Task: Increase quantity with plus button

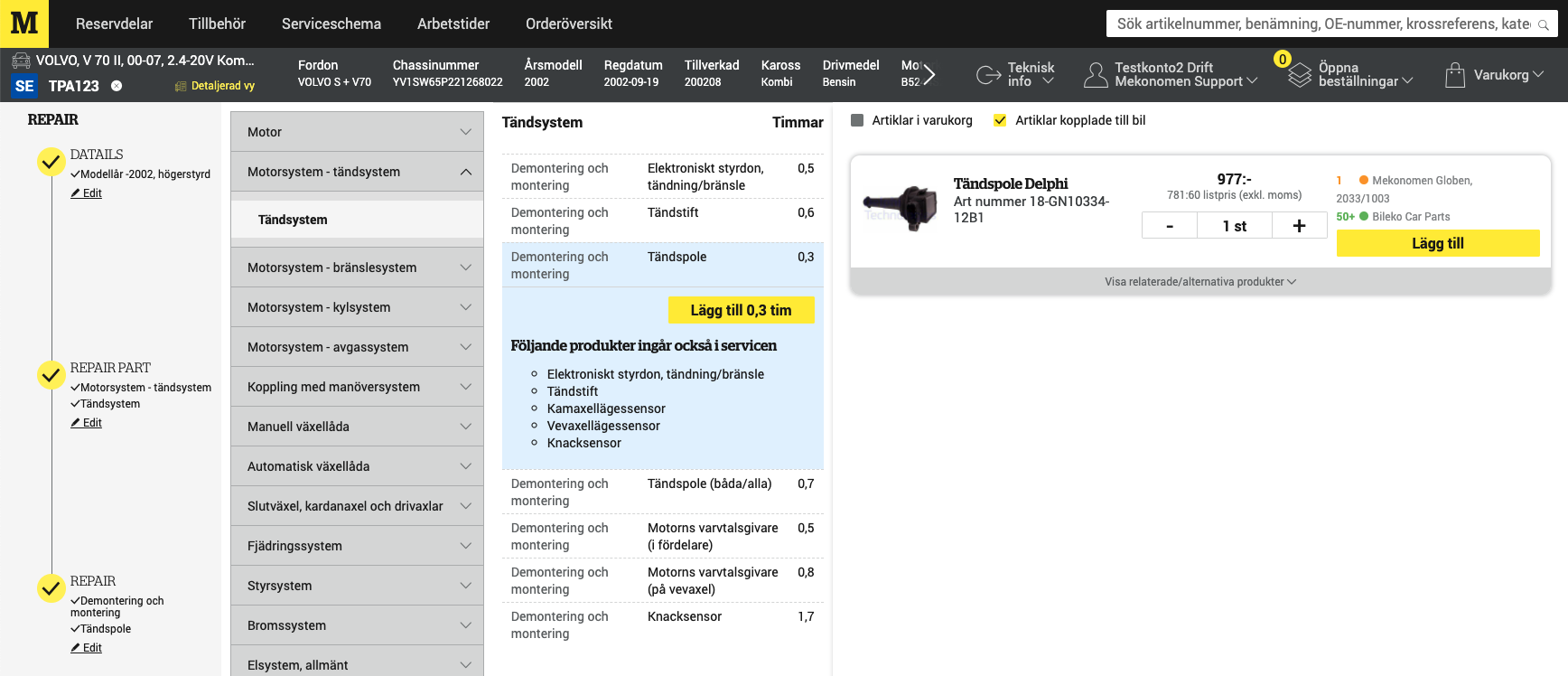Action: click(x=1299, y=225)
